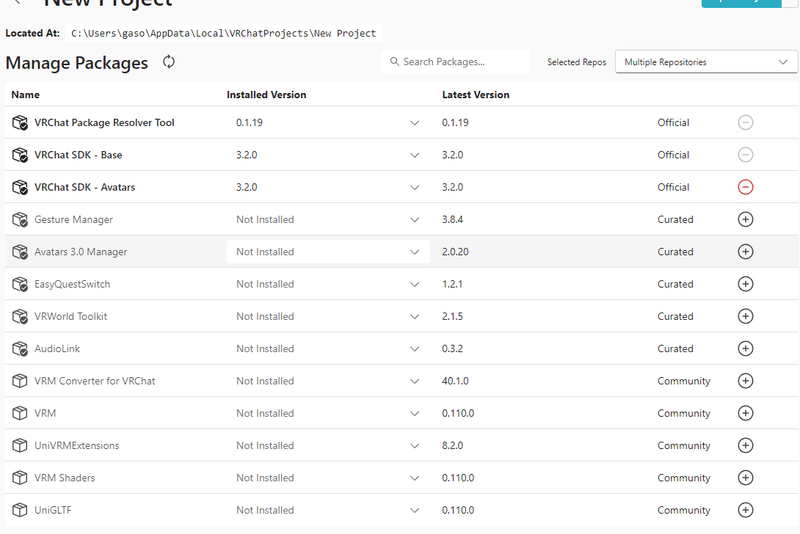The height and width of the screenshot is (534, 800).
Task: Focus the Search Packages field
Action: point(455,62)
